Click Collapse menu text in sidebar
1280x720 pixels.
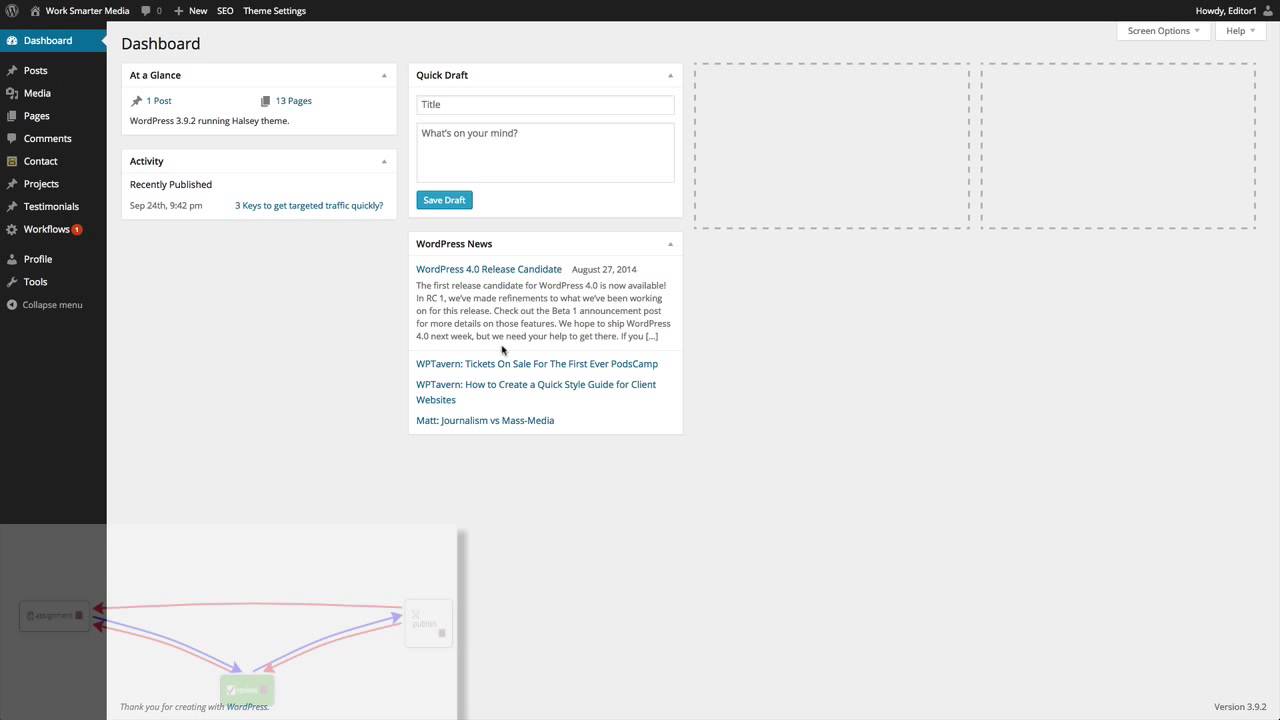[x=52, y=305]
